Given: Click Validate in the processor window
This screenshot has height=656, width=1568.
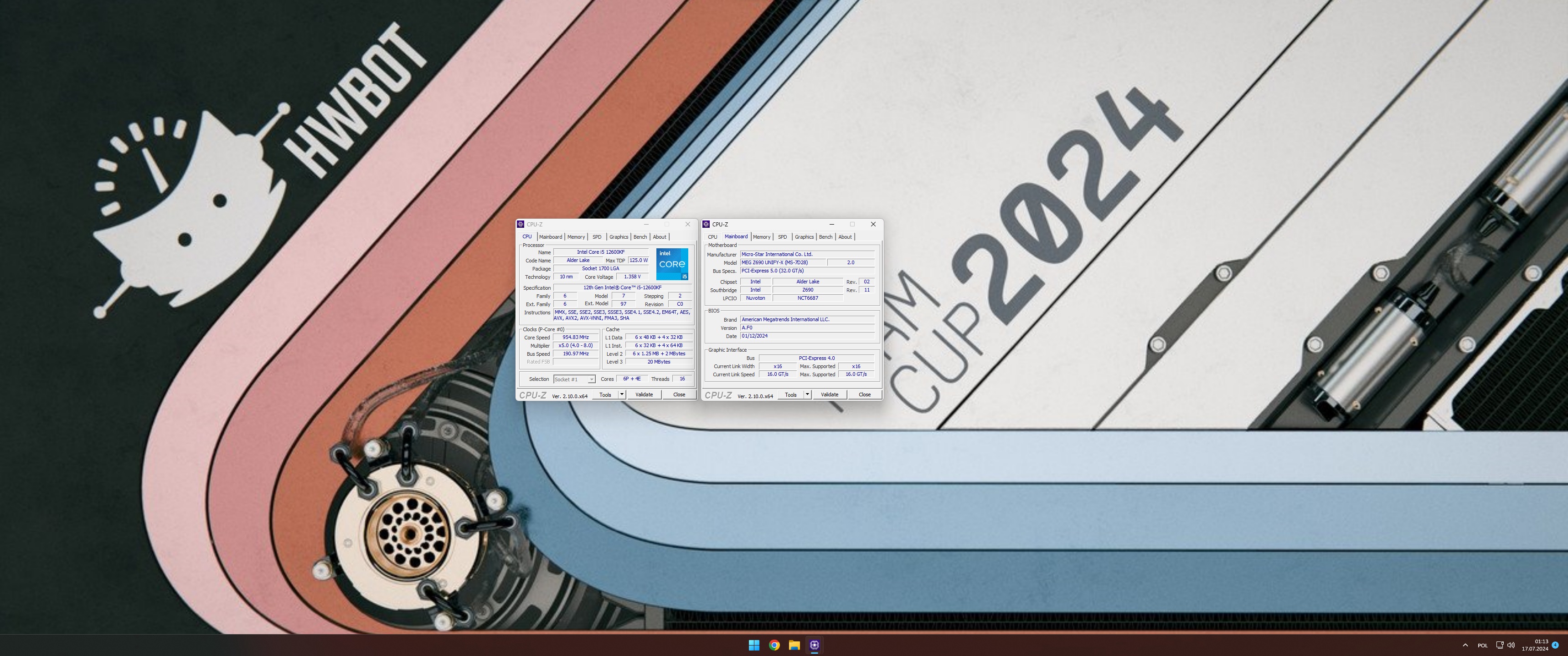Looking at the screenshot, I should point(644,395).
